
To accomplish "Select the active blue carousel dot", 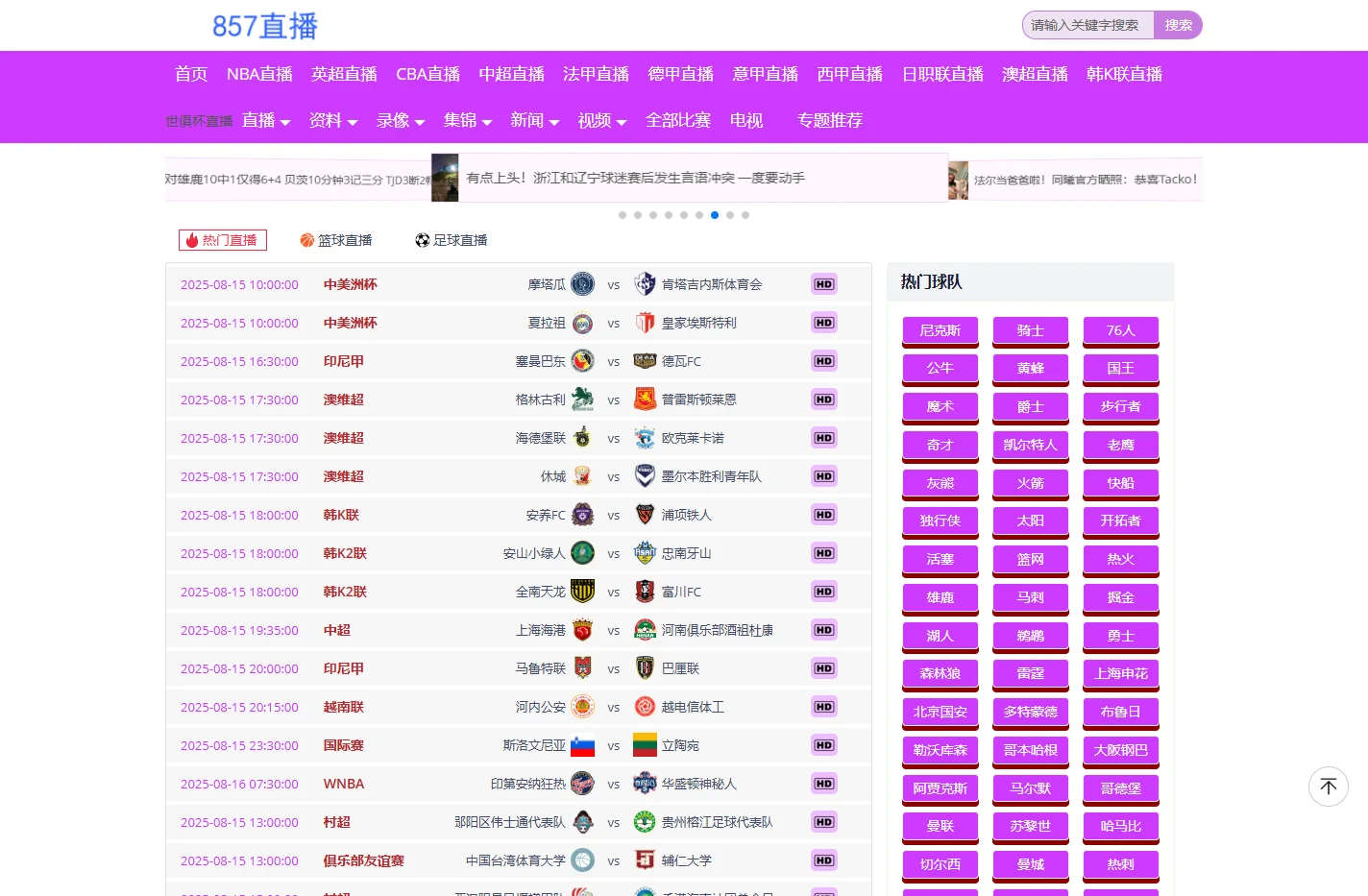I will 715,215.
